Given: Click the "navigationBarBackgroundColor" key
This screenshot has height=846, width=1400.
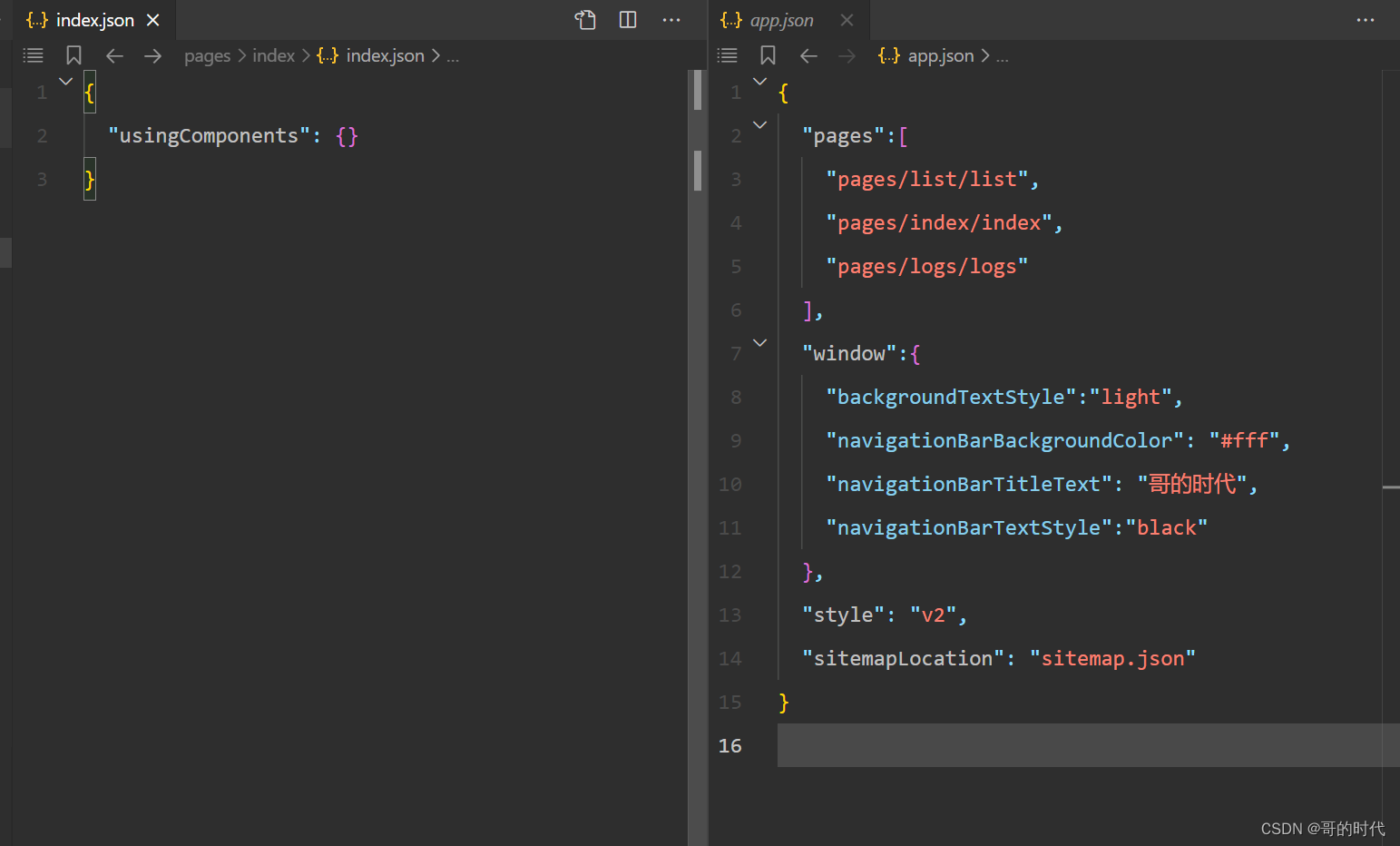Looking at the screenshot, I should click(1005, 441).
